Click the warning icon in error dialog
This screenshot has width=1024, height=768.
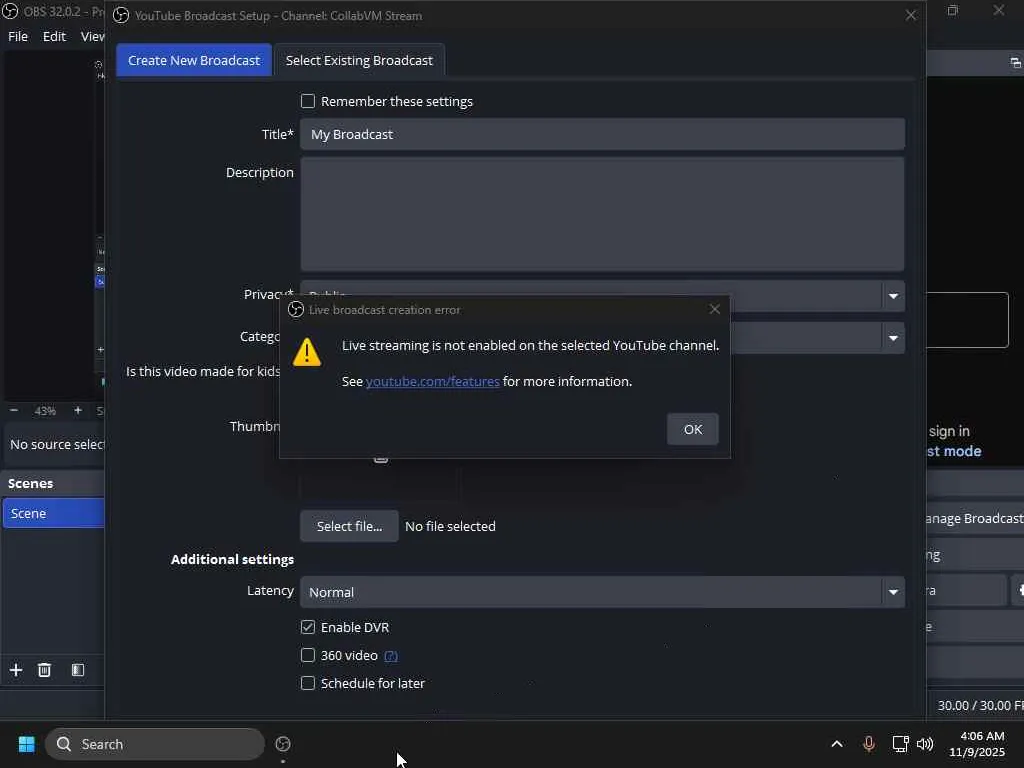307,352
